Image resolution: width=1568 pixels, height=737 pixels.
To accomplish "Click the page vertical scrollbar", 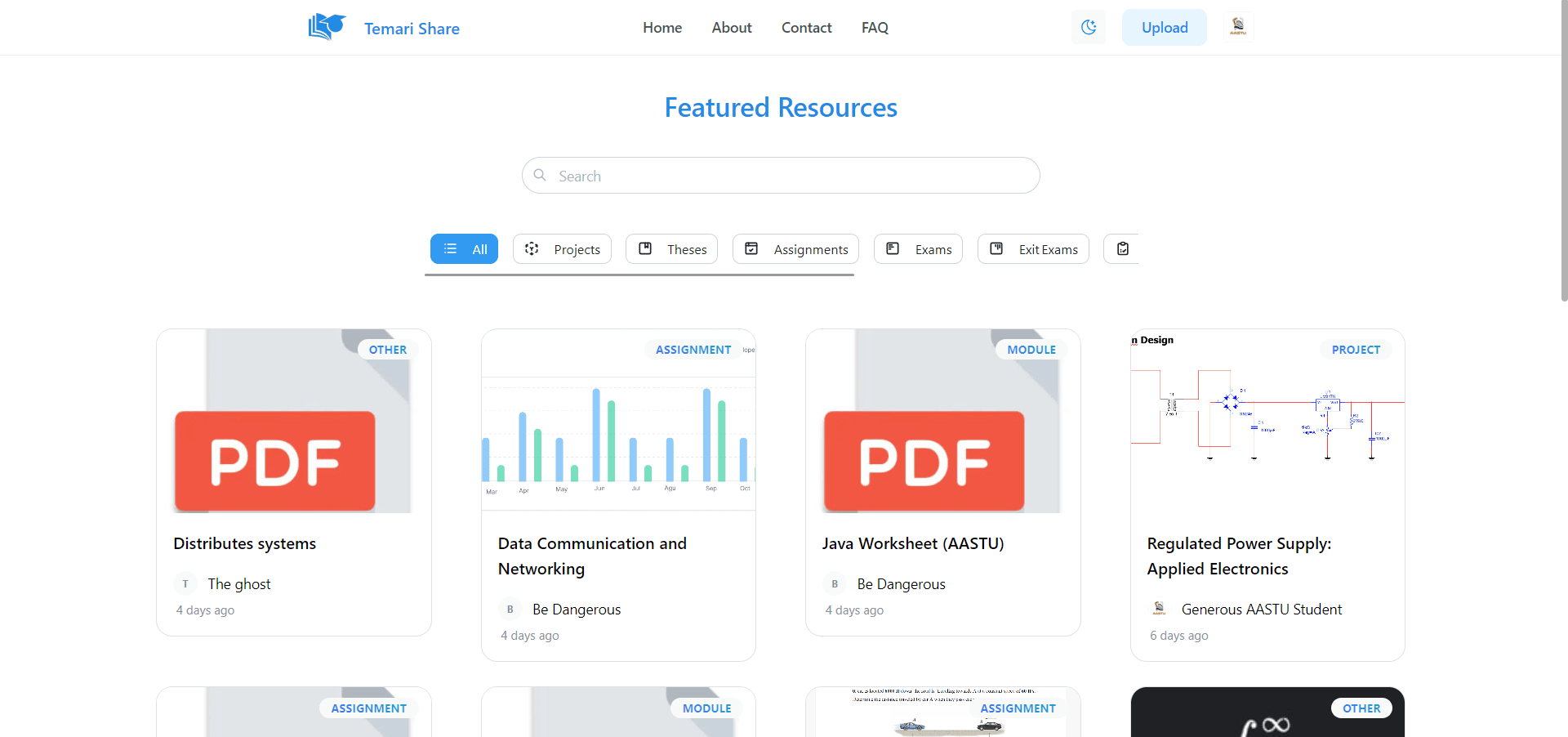I will point(1564,151).
